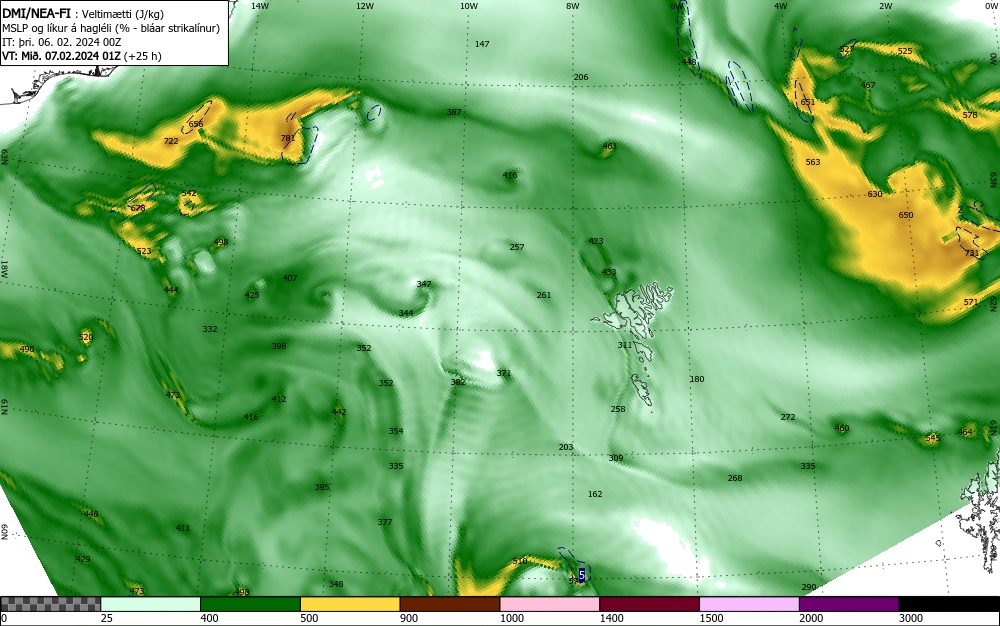Select the 10W longitude label

click(469, 6)
